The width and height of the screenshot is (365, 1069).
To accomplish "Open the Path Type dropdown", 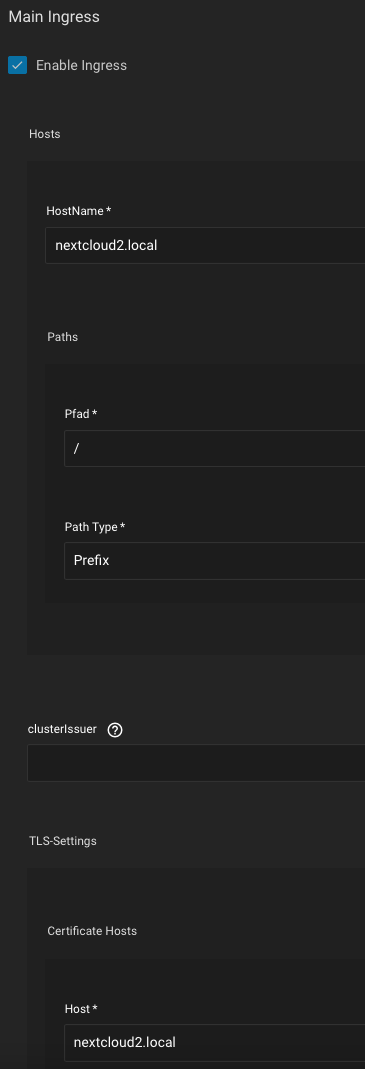I will pyautogui.click(x=214, y=561).
